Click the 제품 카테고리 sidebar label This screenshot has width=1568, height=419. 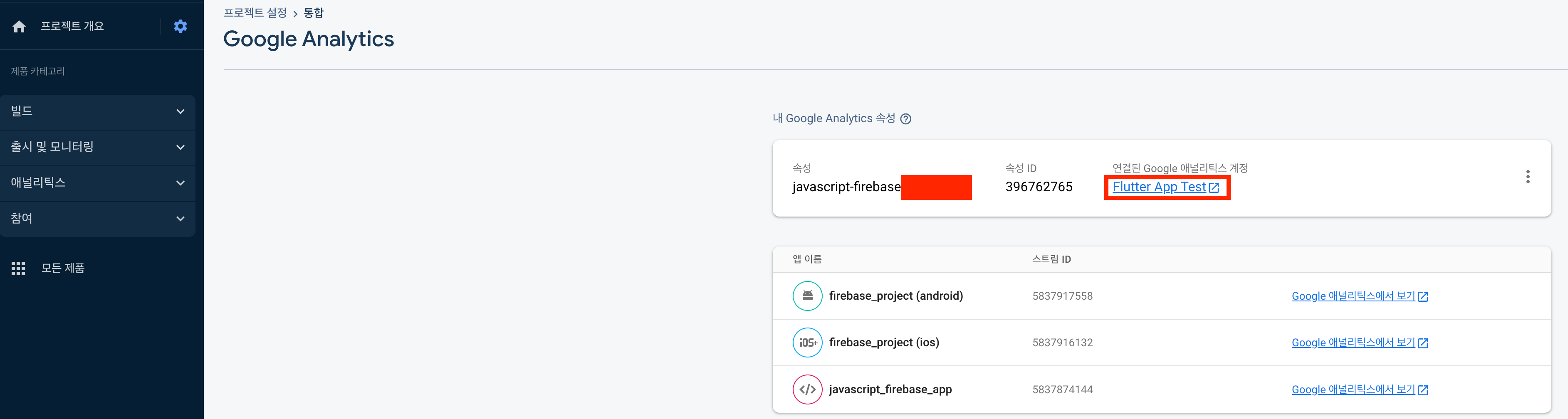38,71
